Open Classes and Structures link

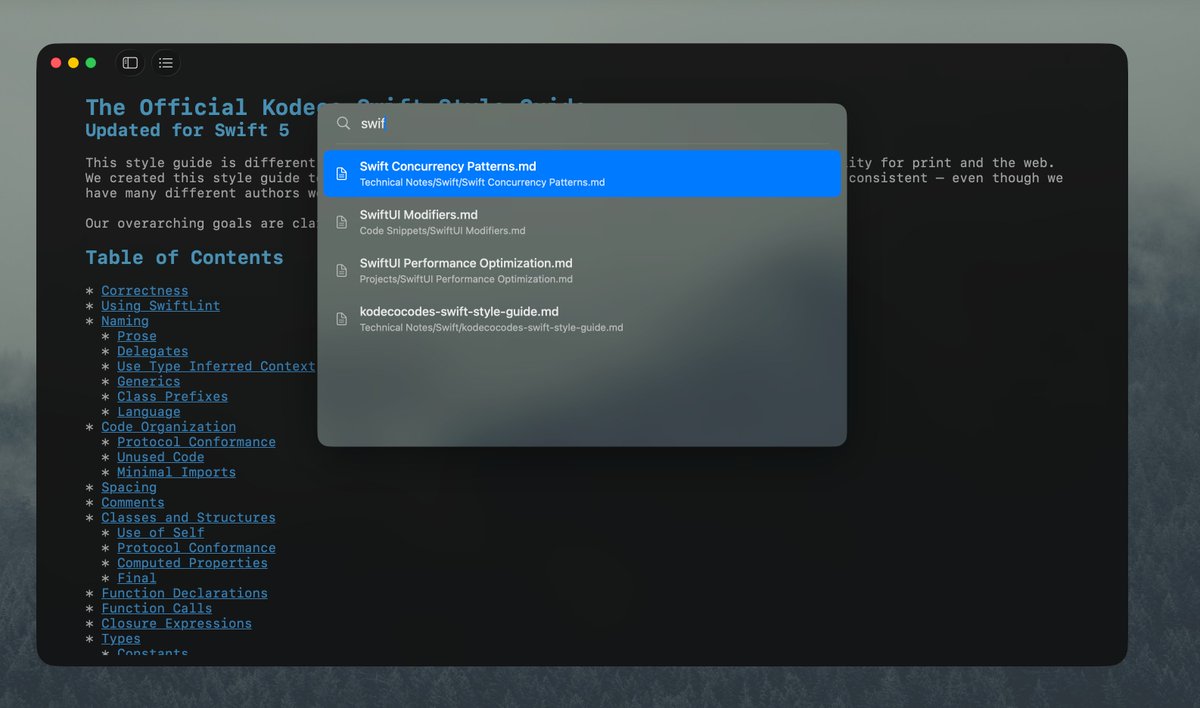point(188,518)
